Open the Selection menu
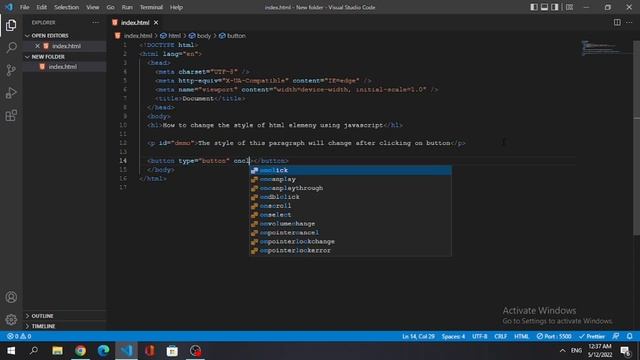 66,7
